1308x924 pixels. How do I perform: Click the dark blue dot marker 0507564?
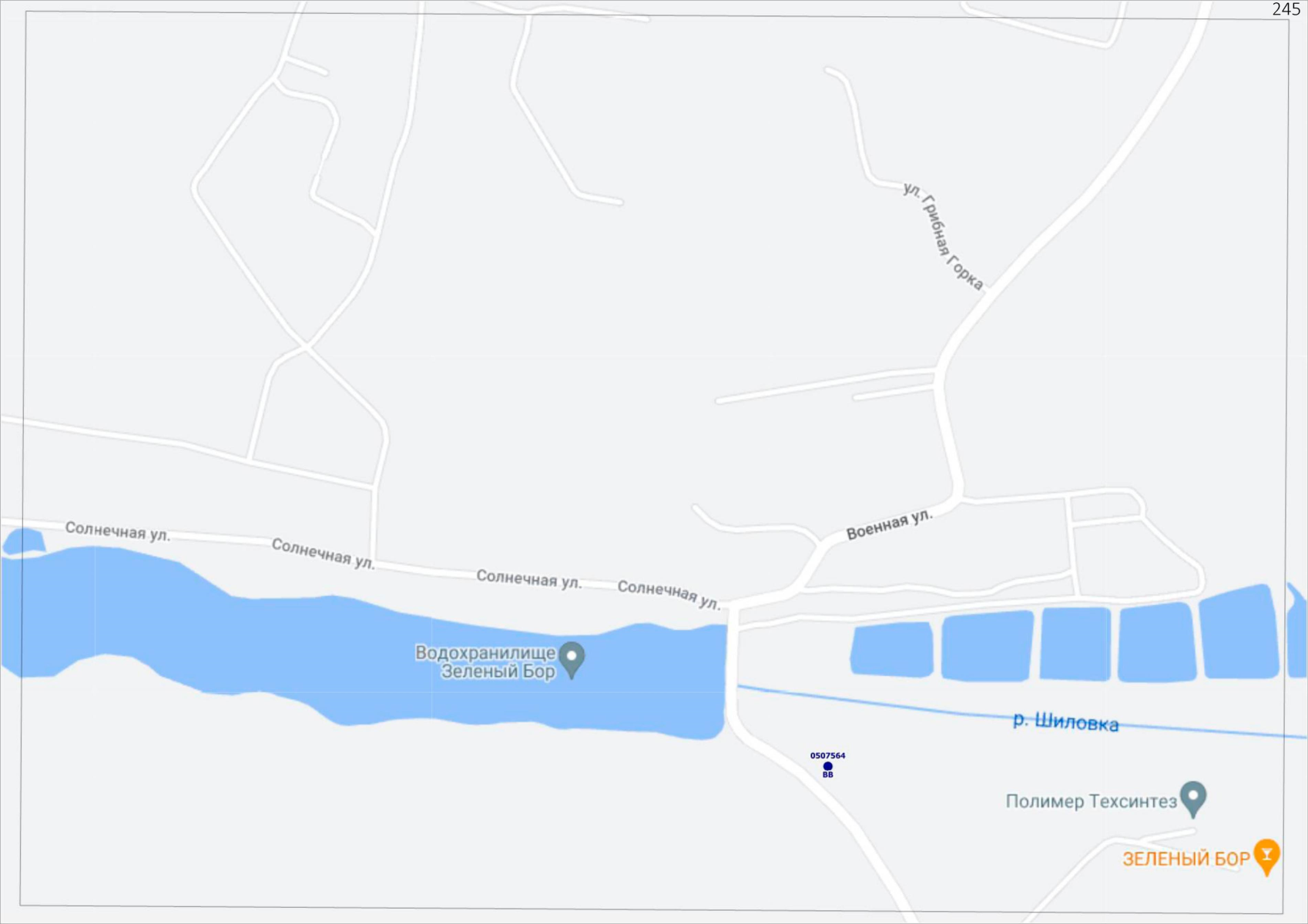click(827, 766)
